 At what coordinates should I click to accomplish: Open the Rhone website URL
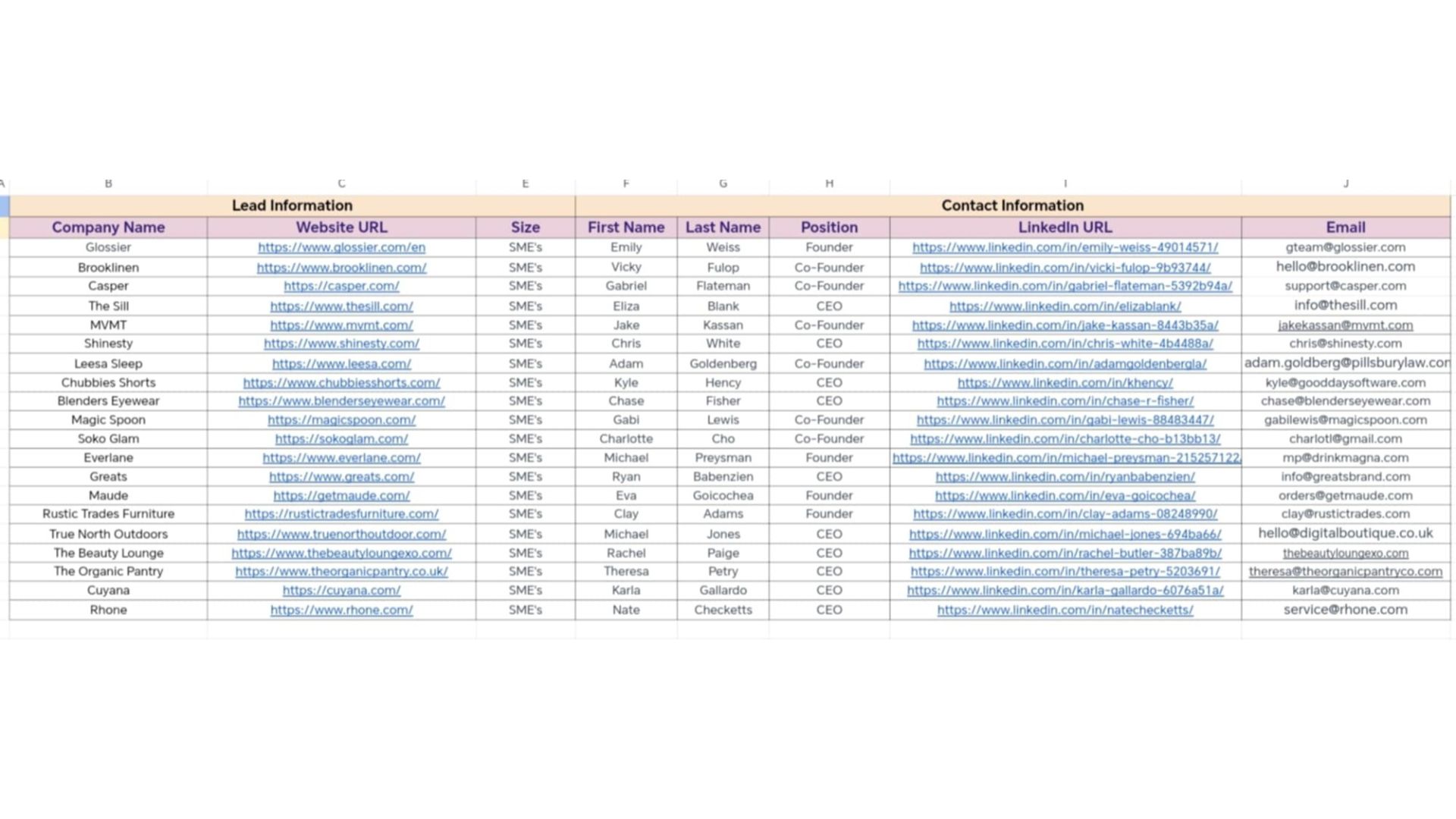pos(341,610)
